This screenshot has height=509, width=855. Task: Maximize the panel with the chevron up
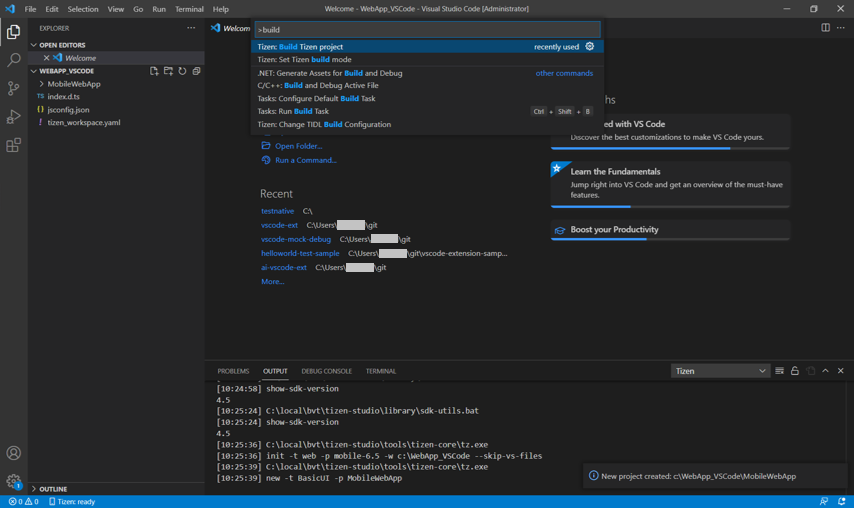click(825, 371)
